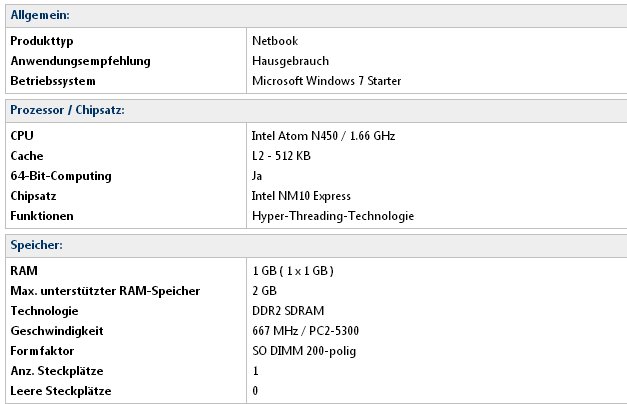The width and height of the screenshot is (627, 404).
Task: Select the Anwendungsempfehlung row label
Action: coord(80,61)
